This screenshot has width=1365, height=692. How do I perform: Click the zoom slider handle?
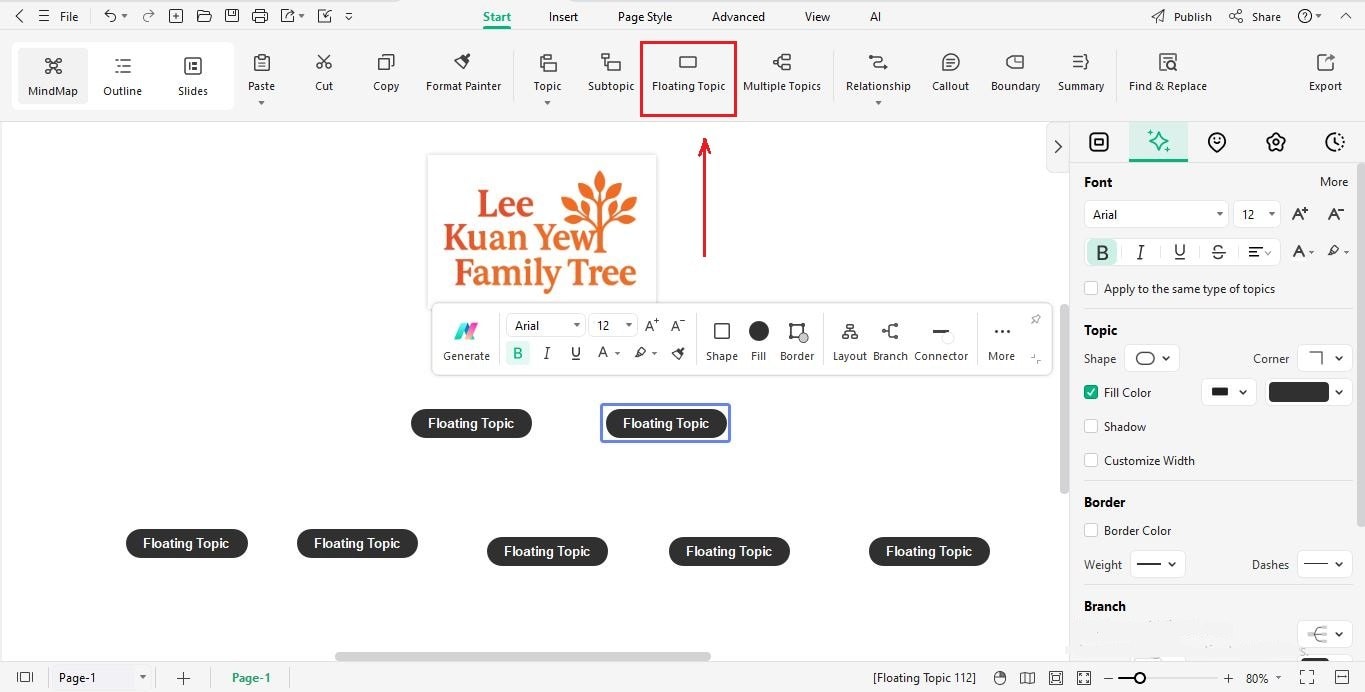pyautogui.click(x=1139, y=678)
